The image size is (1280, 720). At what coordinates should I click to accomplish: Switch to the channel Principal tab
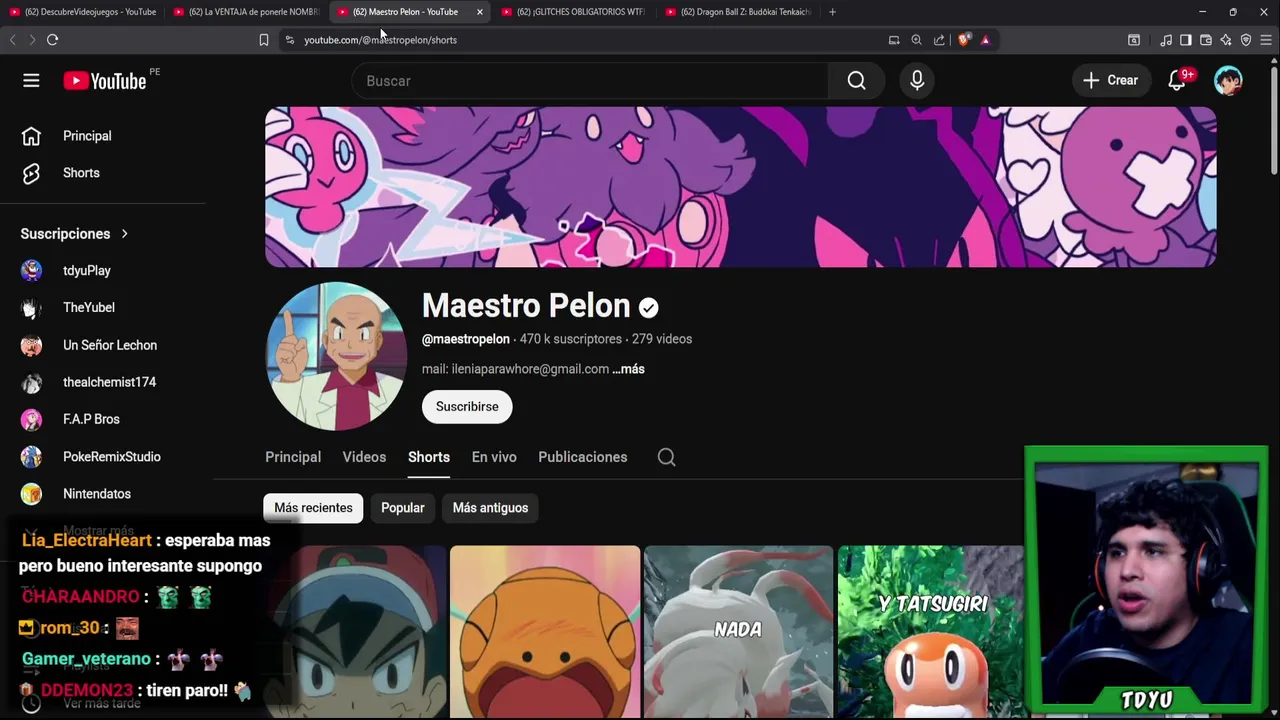pyautogui.click(x=293, y=457)
